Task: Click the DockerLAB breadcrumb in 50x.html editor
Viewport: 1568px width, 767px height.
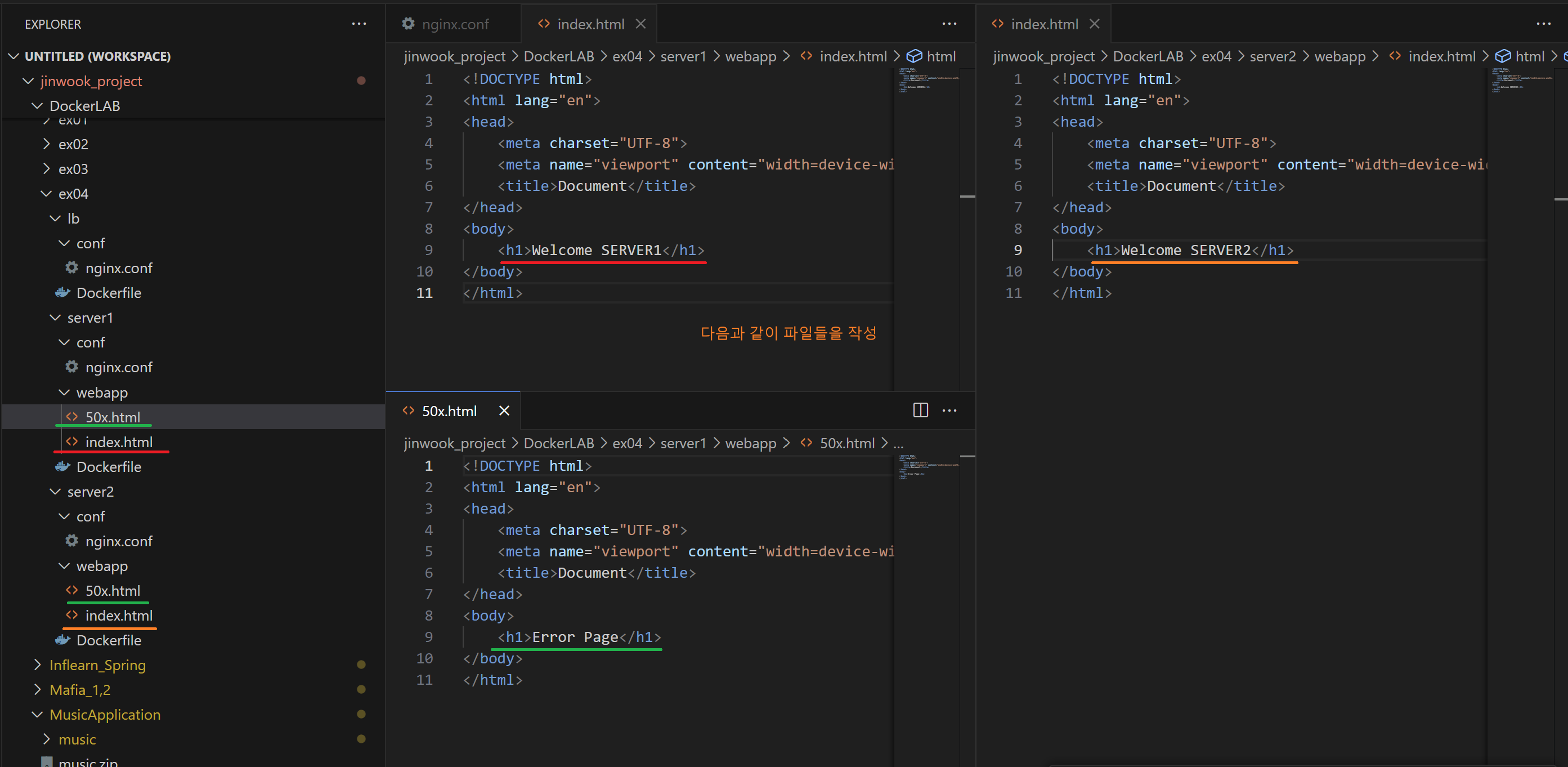Action: tap(558, 444)
